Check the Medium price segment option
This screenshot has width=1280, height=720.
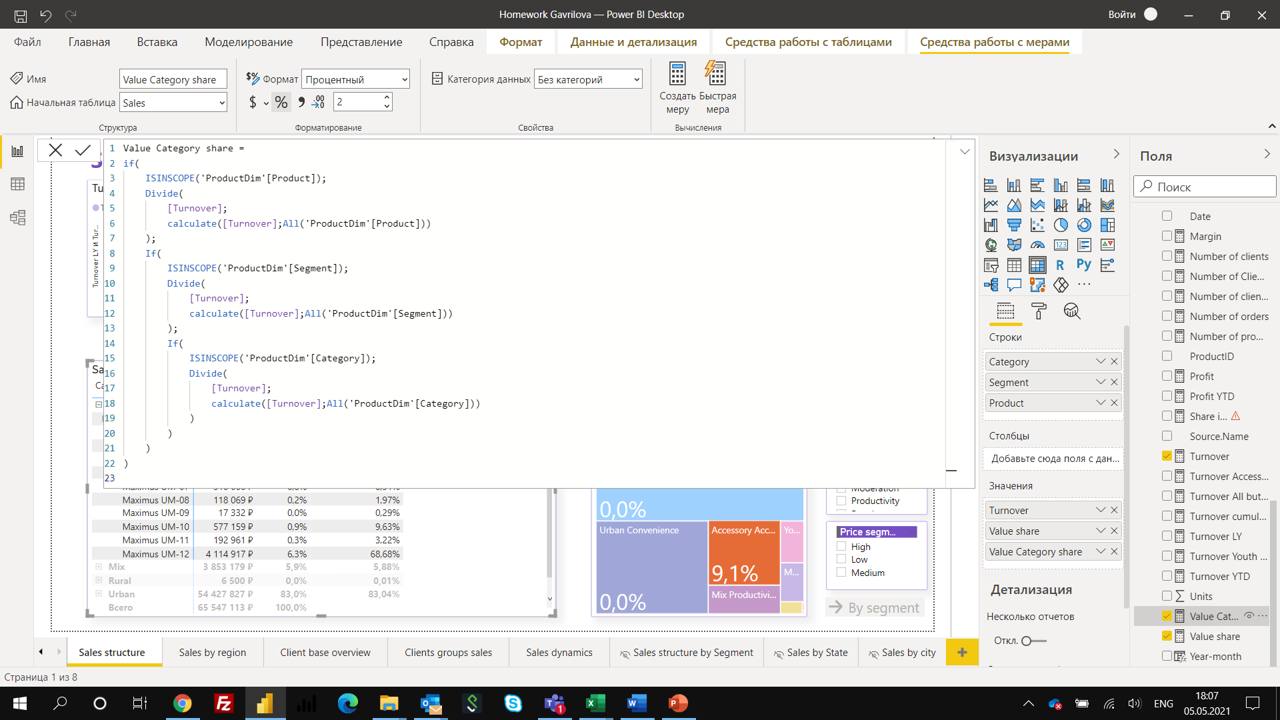click(x=842, y=573)
